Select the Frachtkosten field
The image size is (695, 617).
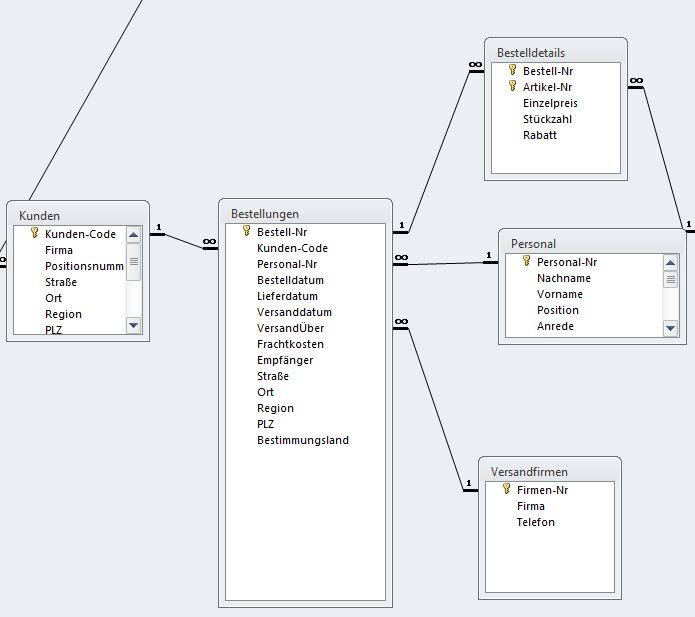click(x=290, y=344)
